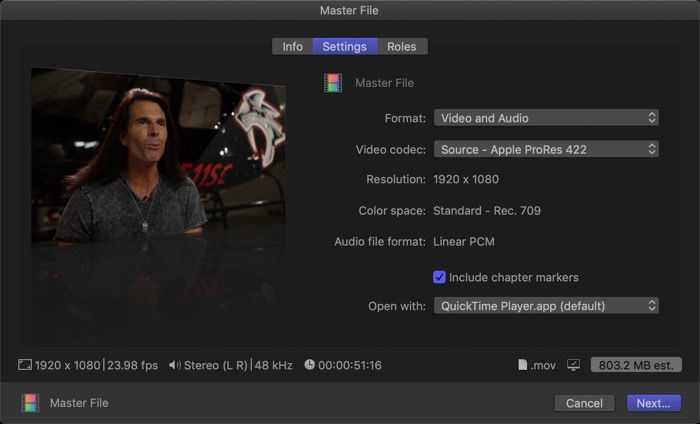Click the duration text 00:00:51:16

tap(350, 366)
